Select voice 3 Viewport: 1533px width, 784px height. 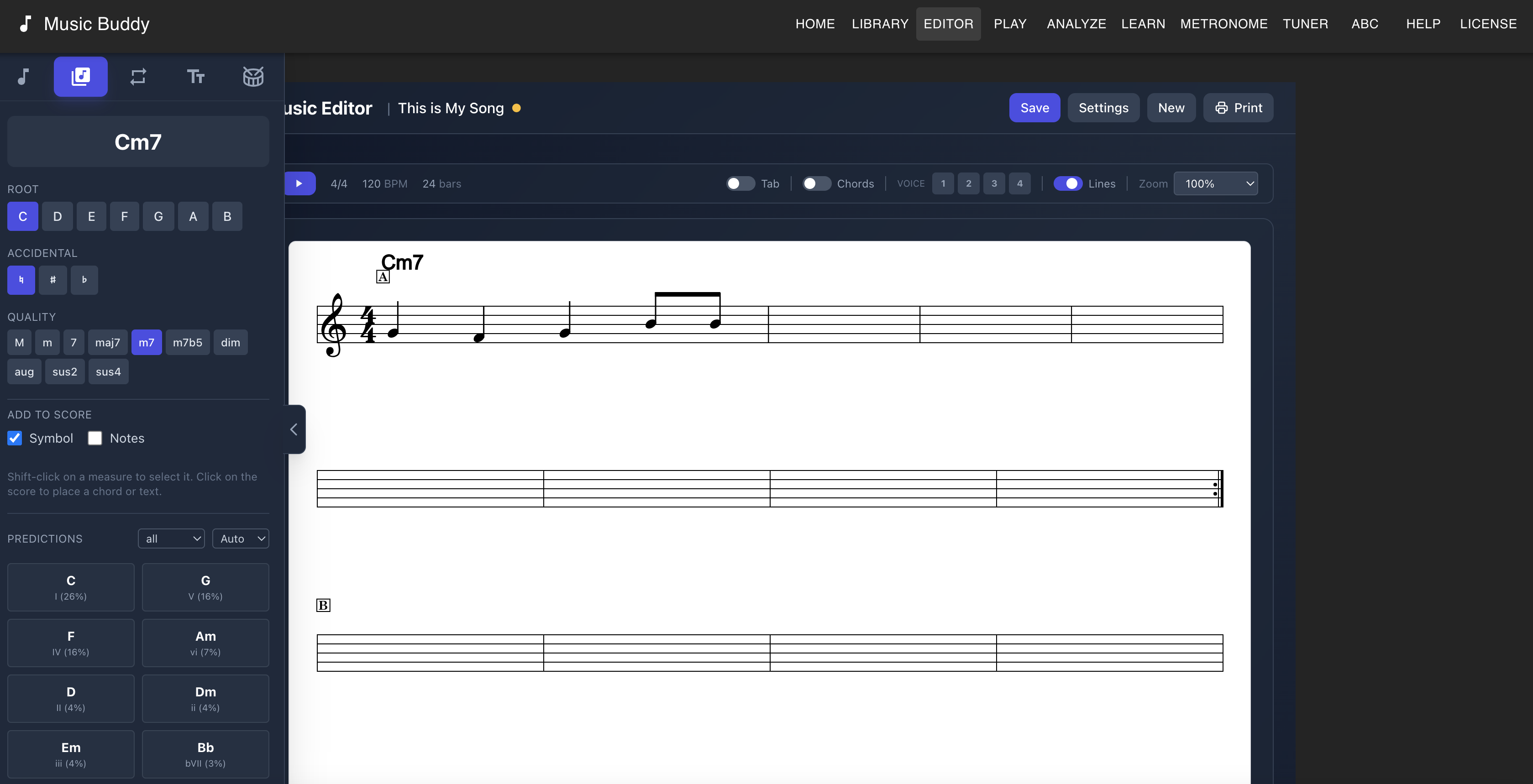coord(994,184)
